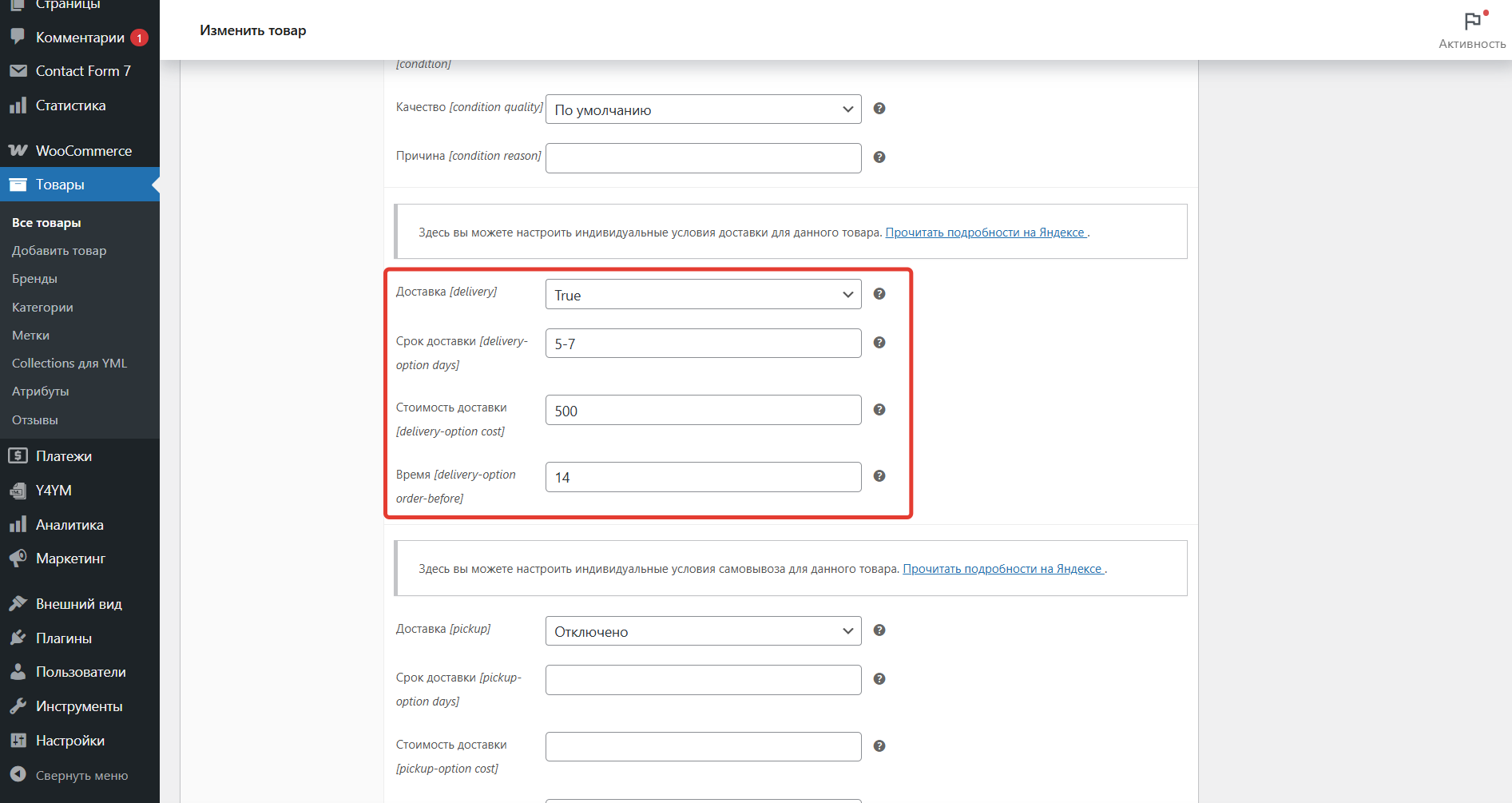
Task: Open Collections для YML submenu
Action: [69, 364]
